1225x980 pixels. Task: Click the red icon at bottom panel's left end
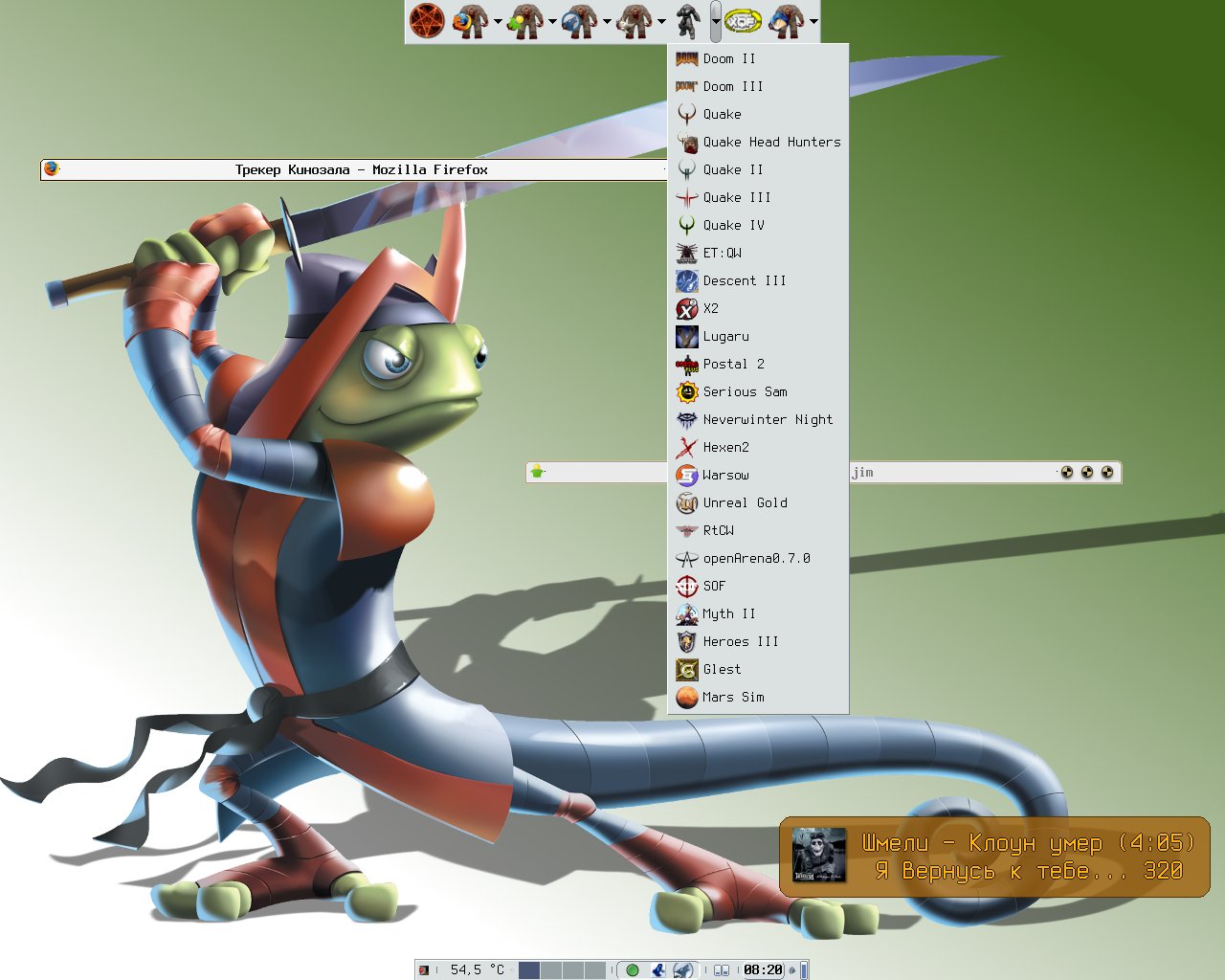pos(424,969)
